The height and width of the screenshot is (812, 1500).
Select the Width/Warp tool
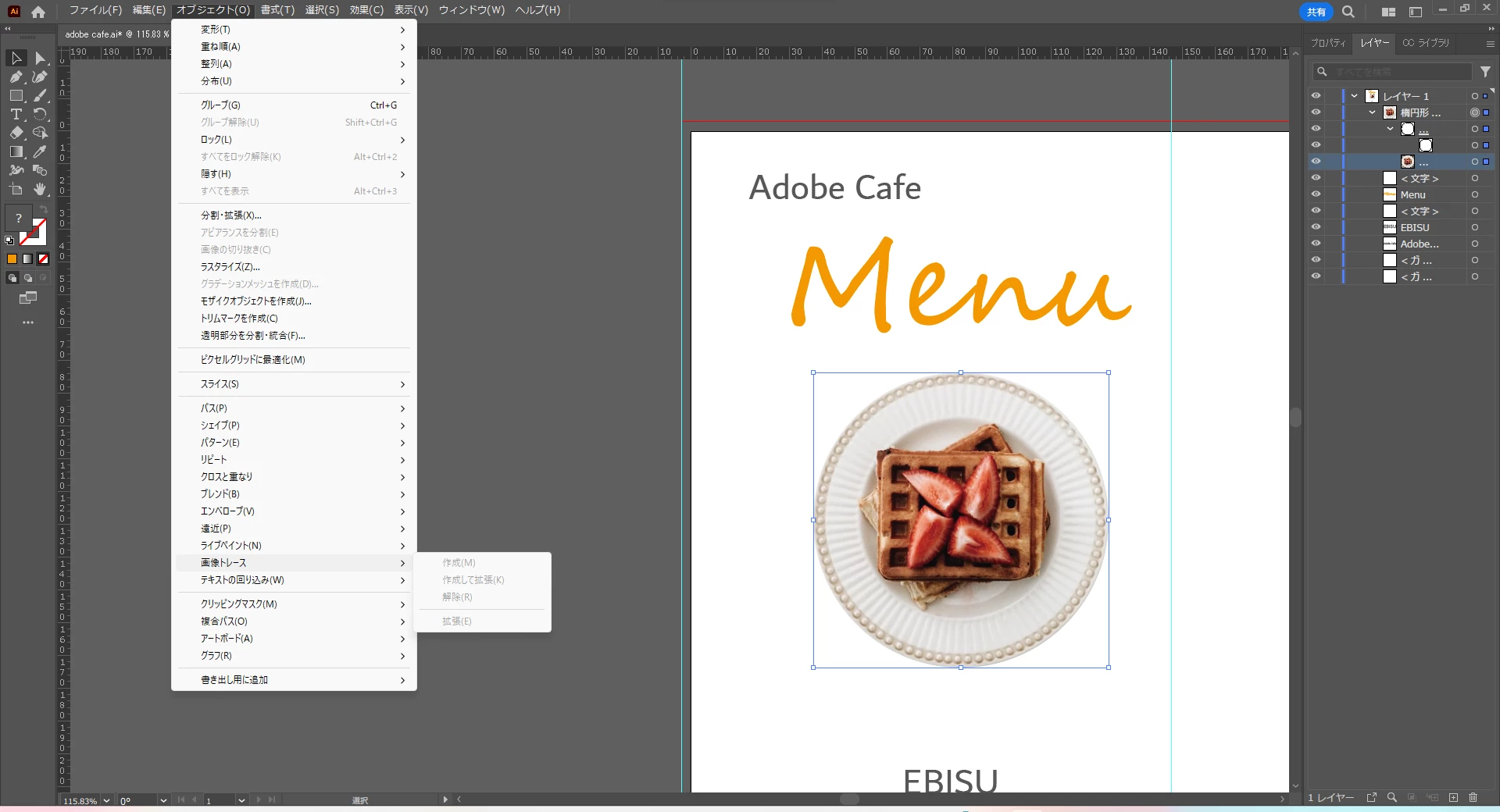pyautogui.click(x=16, y=171)
